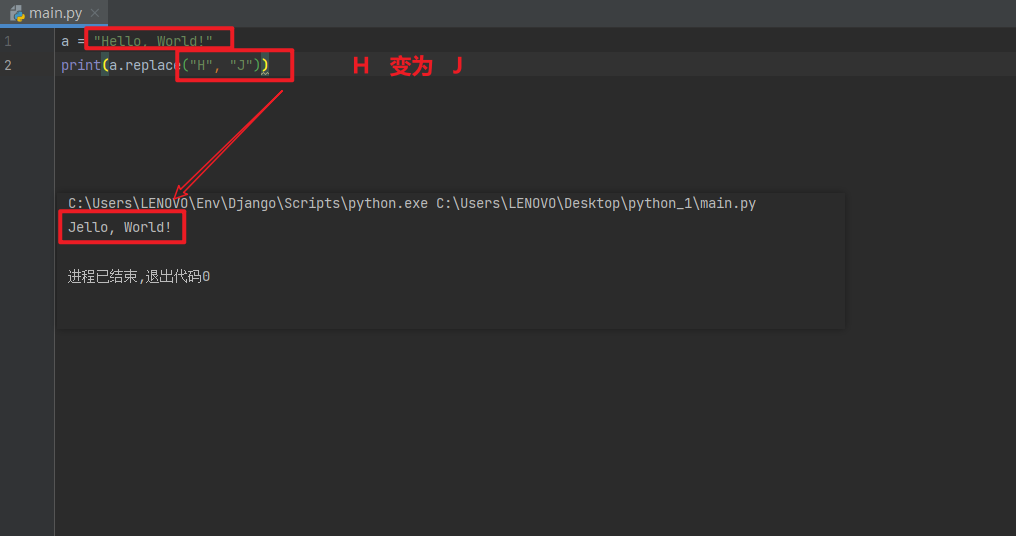The image size is (1016, 536).
Task: Click line number 1 in the gutter
Action: tap(8, 41)
